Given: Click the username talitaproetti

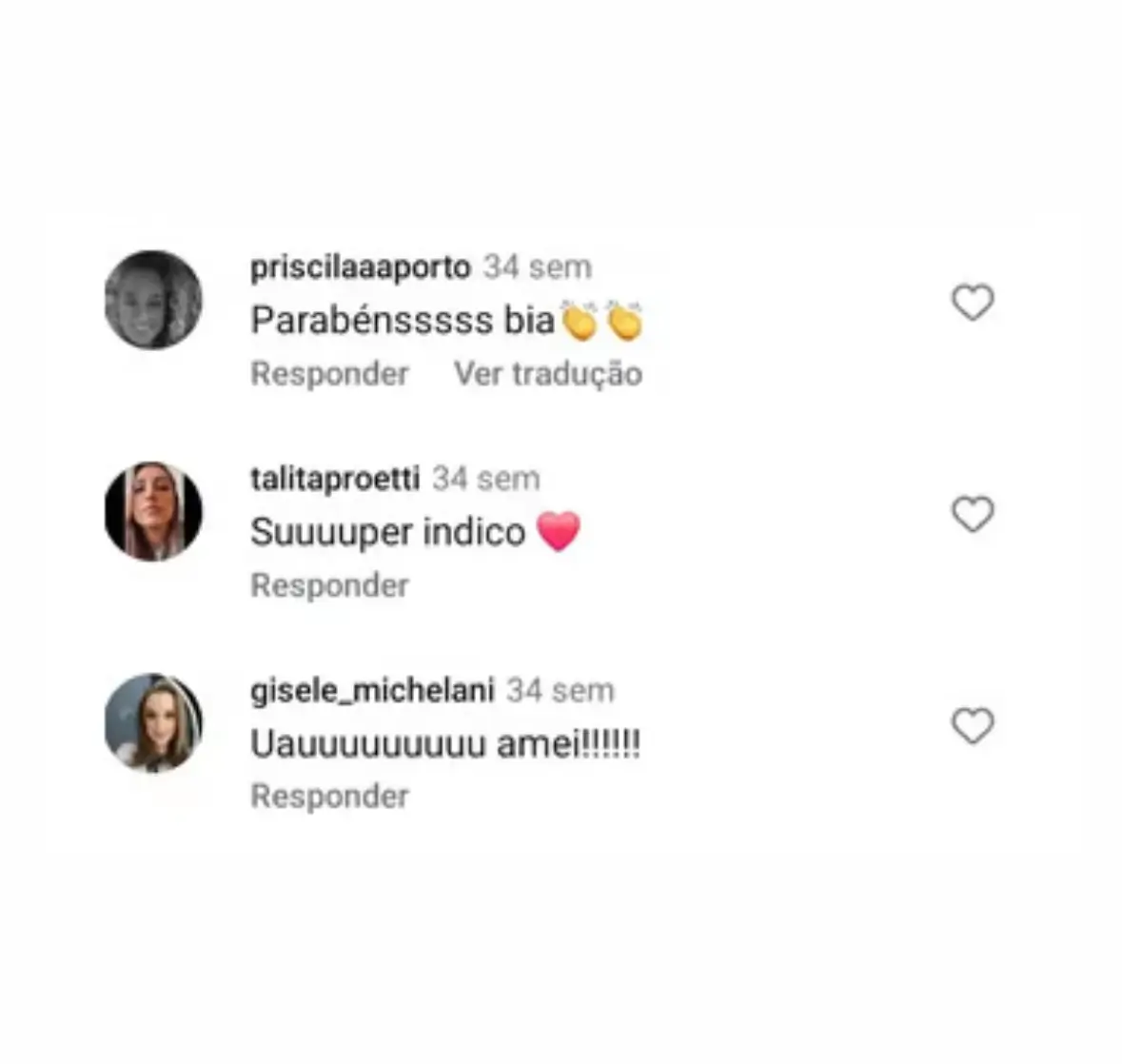Looking at the screenshot, I should point(335,479).
